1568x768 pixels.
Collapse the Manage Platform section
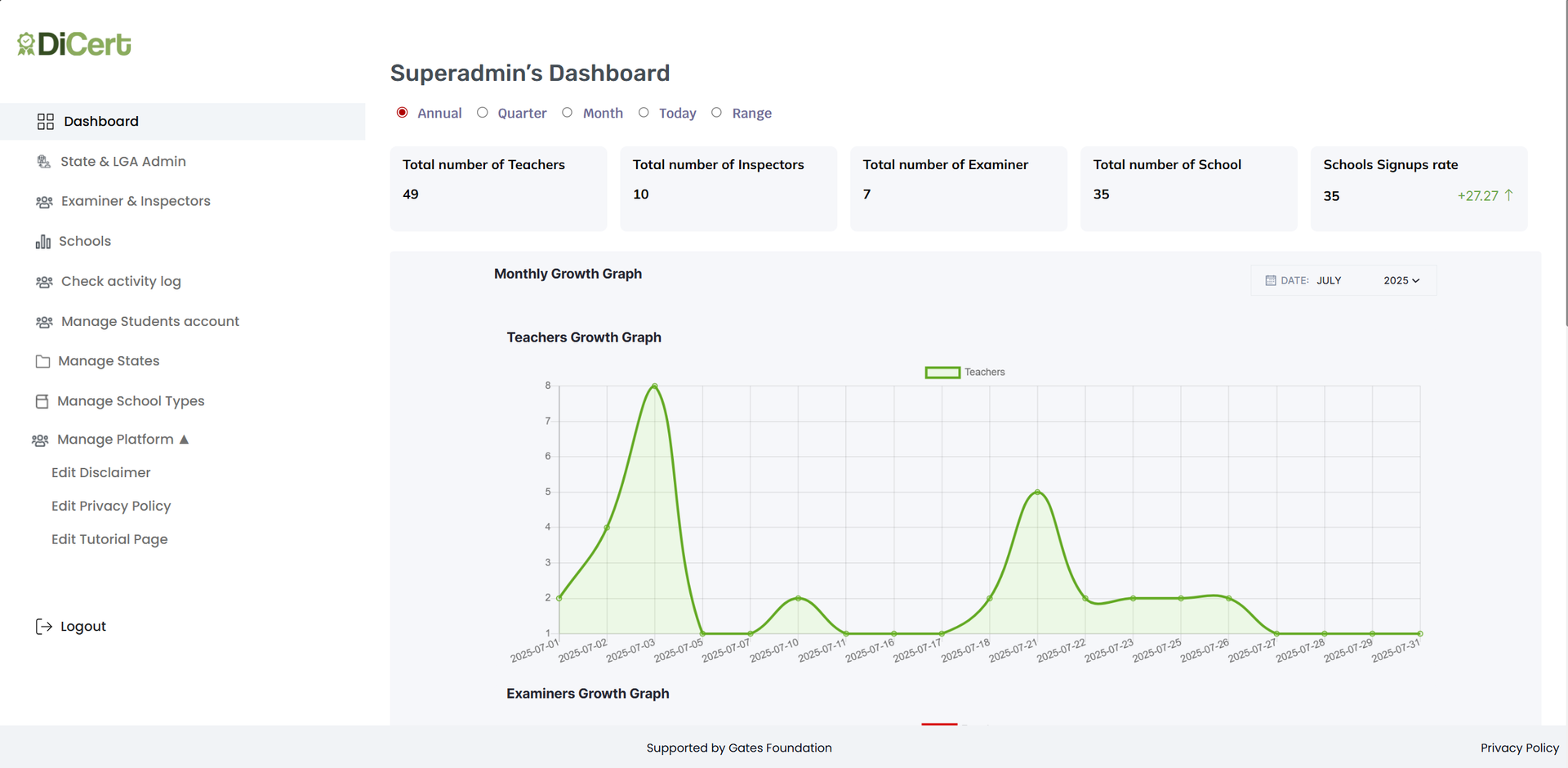(185, 439)
